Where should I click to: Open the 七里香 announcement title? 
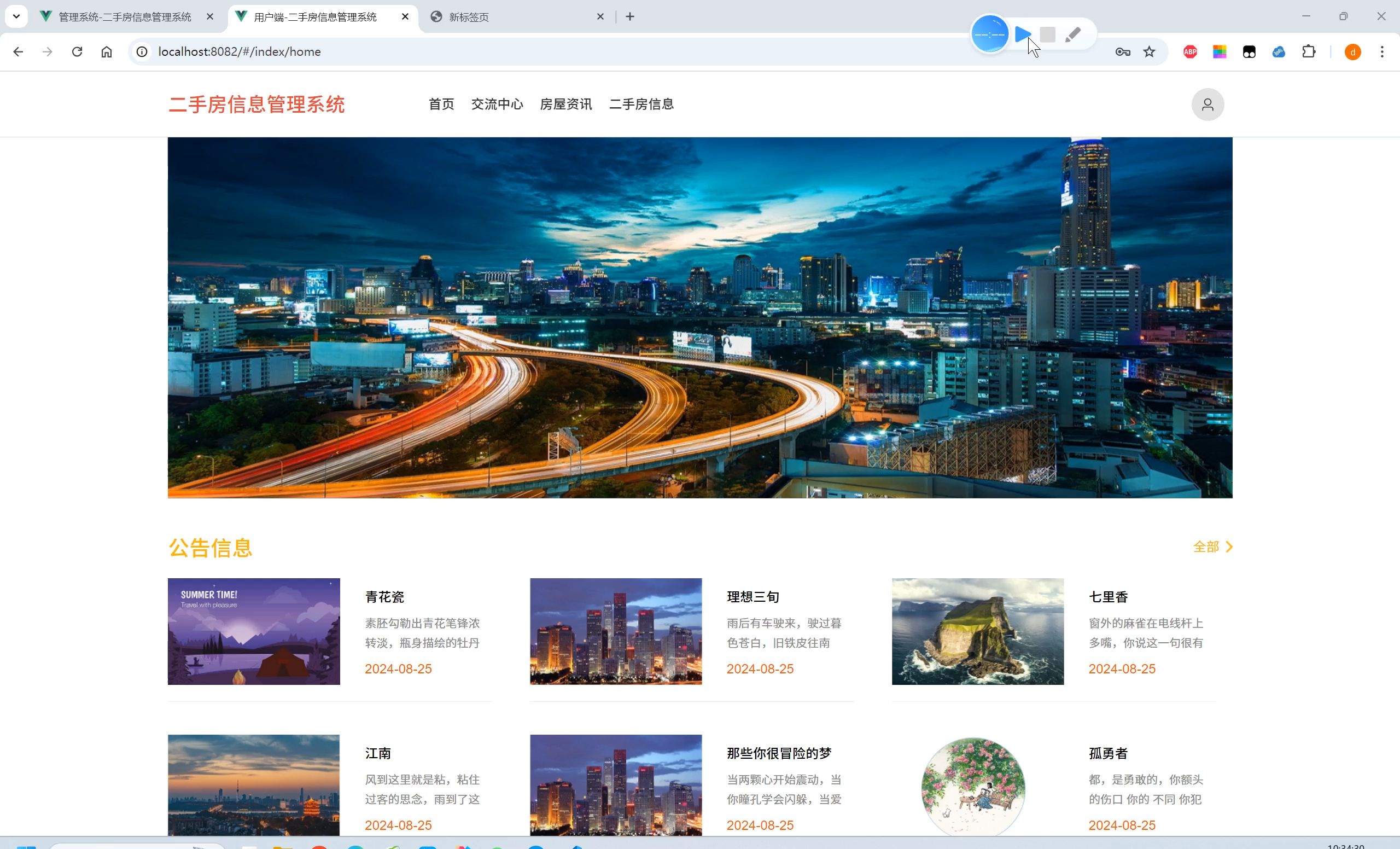[x=1109, y=597]
